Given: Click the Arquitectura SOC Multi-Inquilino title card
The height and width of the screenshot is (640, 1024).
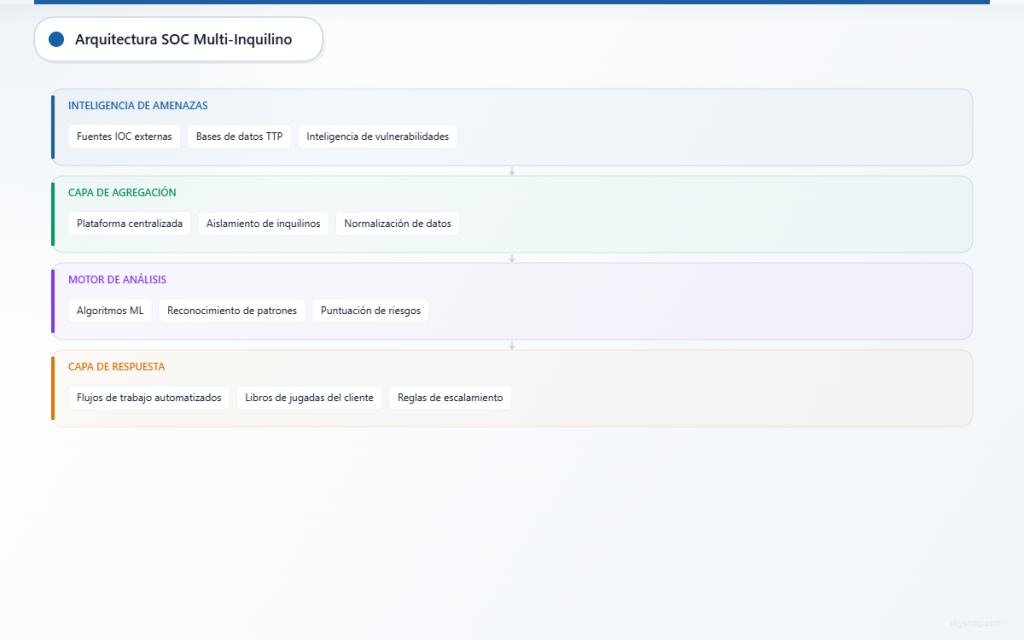Looking at the screenshot, I should (178, 39).
